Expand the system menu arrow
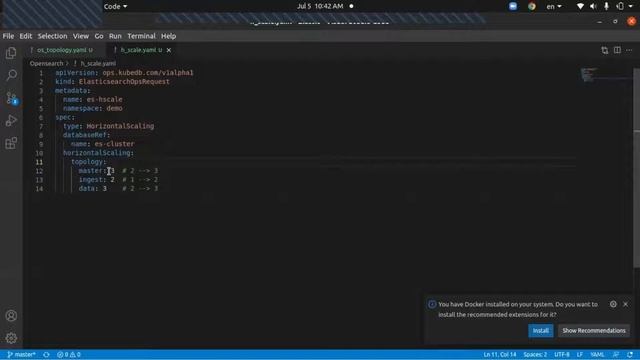The image size is (640, 360). pos(631,6)
